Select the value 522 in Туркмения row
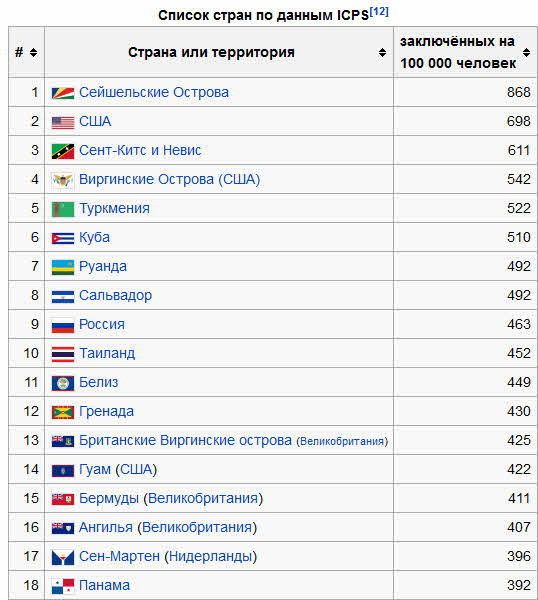Viewport: 538px width, 600px height. [x=518, y=209]
